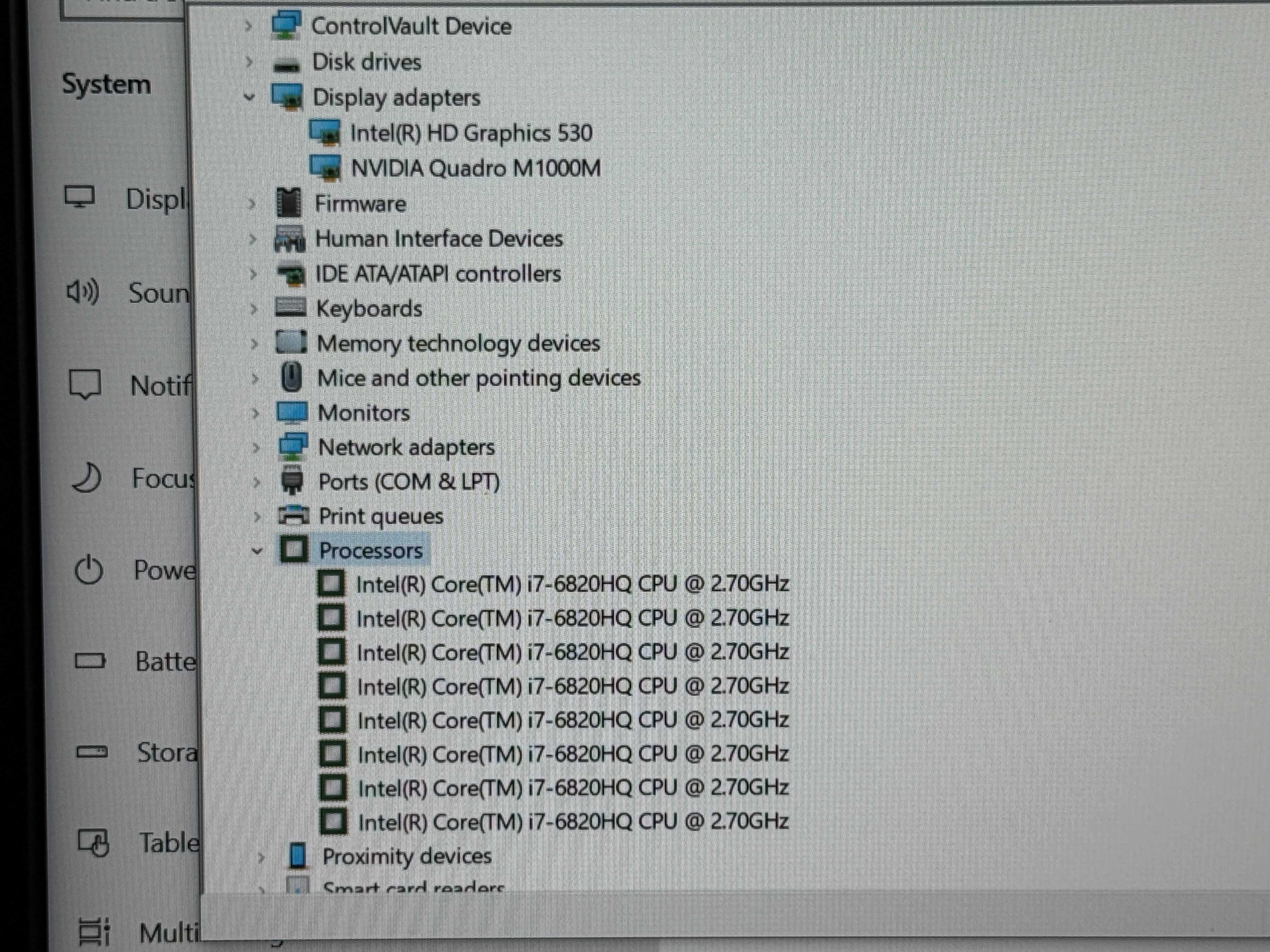Click the Keyboards category icon
1270x952 pixels.
290,308
